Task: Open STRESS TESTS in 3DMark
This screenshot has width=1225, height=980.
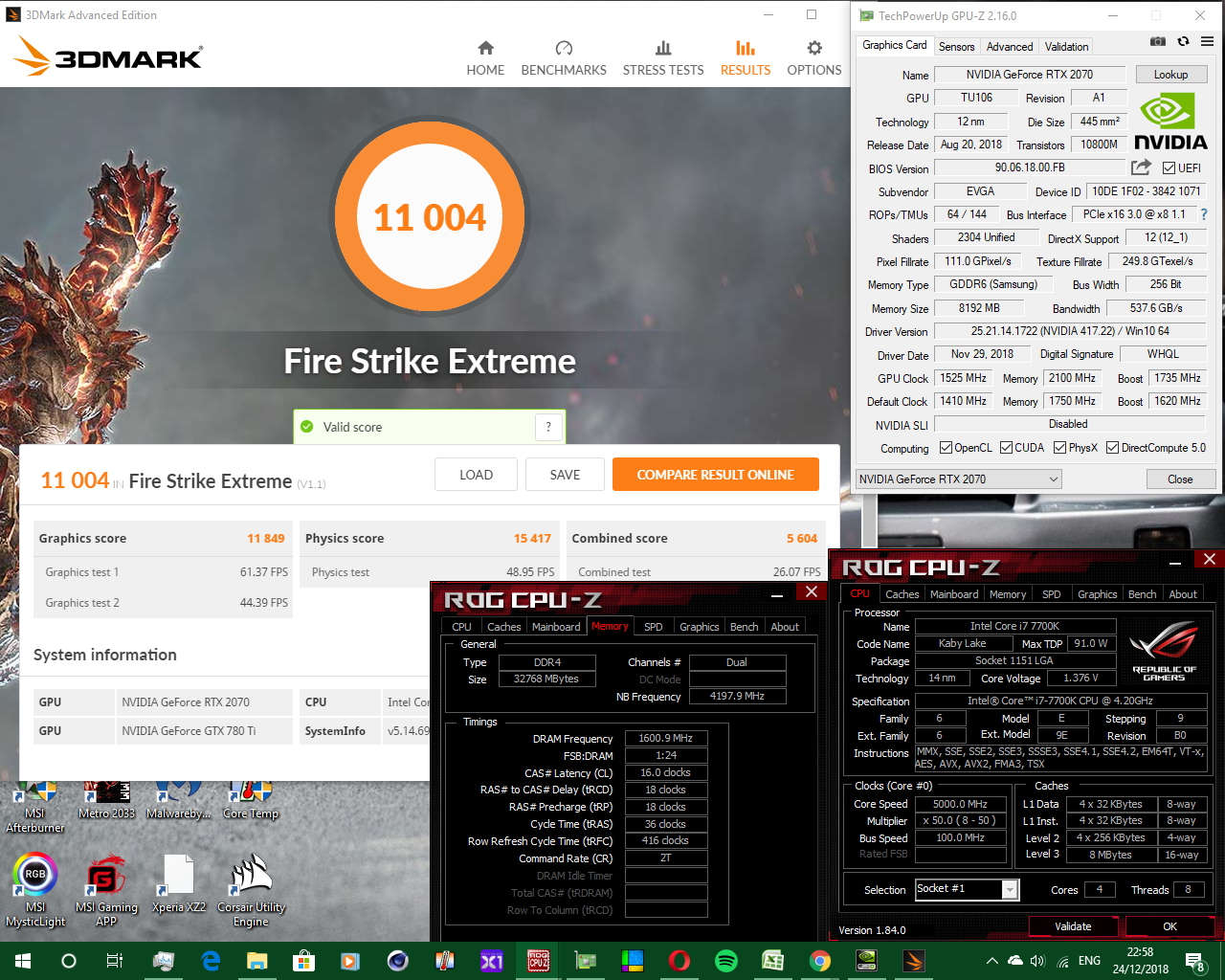Action: [663, 58]
